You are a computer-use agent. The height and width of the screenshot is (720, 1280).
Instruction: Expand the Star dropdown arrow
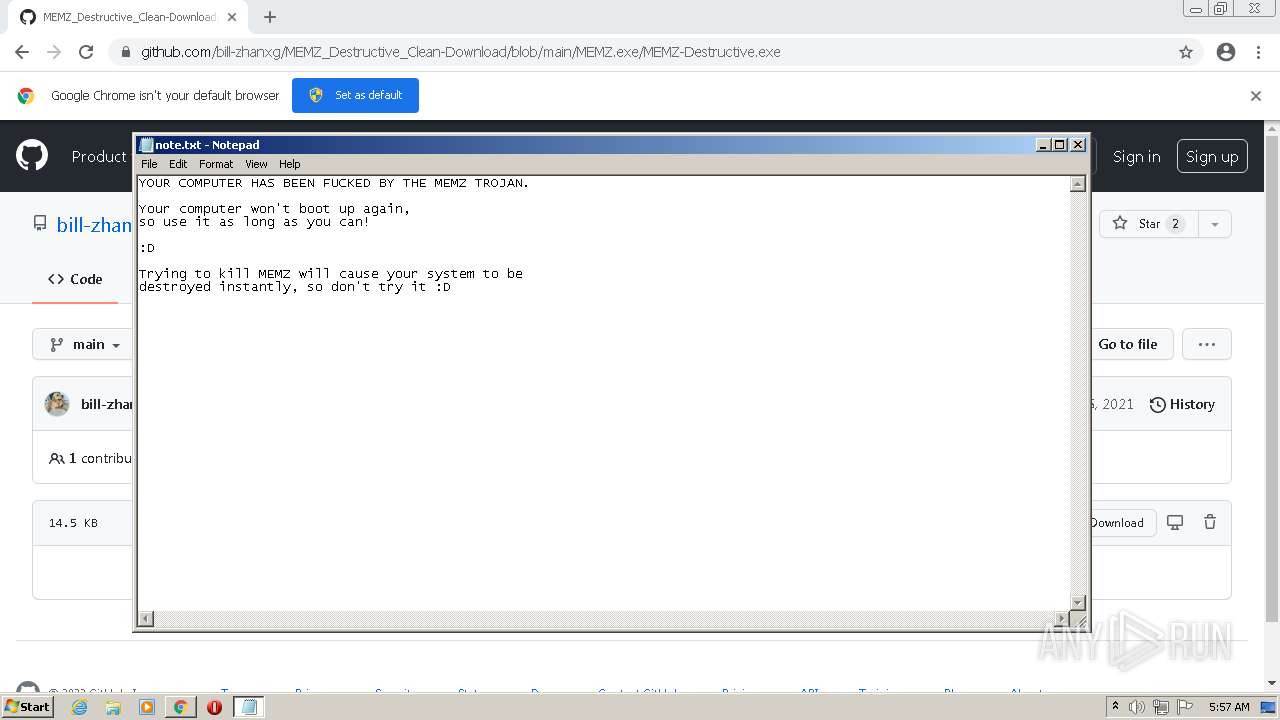click(1215, 224)
